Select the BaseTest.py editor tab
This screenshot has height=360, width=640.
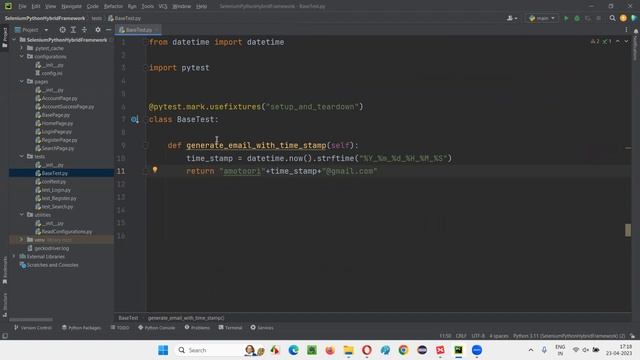(x=138, y=30)
